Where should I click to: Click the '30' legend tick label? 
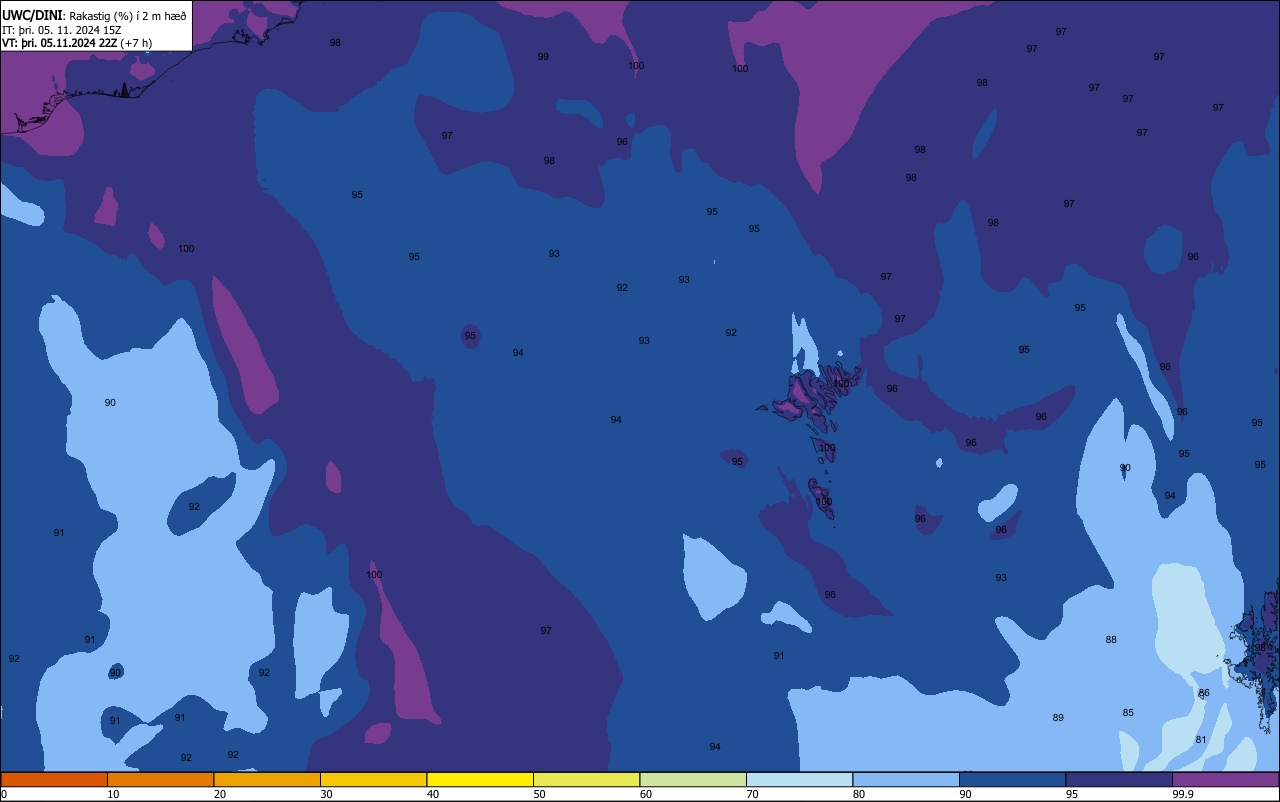point(326,794)
